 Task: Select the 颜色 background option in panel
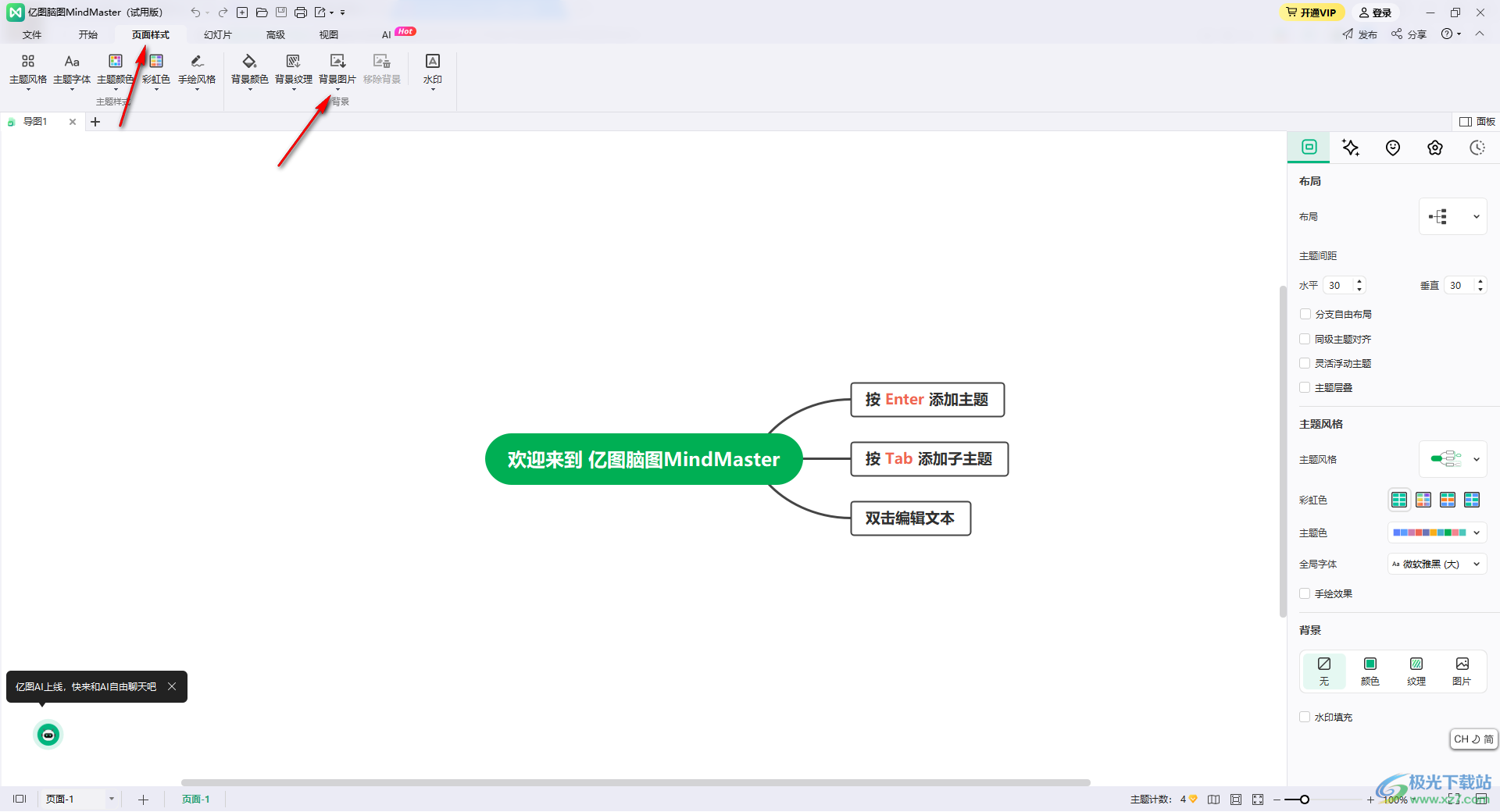coord(1370,671)
